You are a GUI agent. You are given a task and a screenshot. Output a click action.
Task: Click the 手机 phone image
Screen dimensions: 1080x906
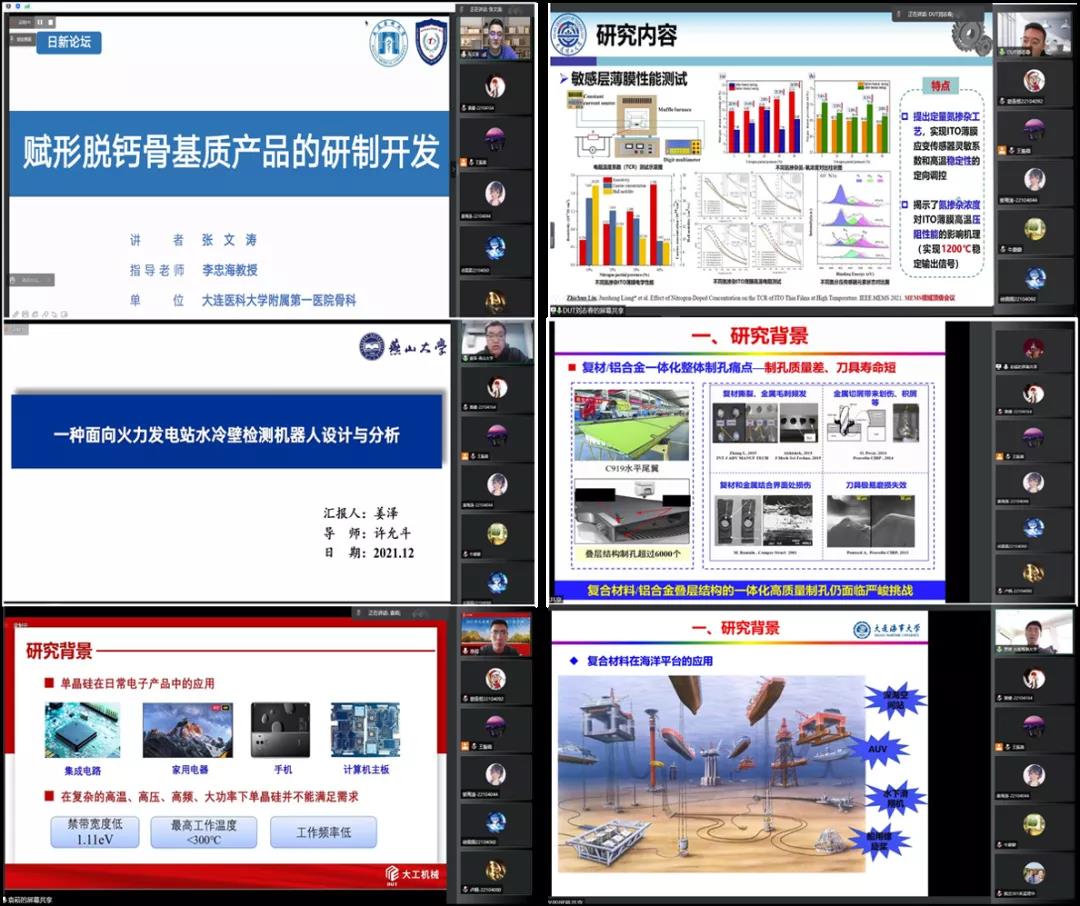pos(280,730)
